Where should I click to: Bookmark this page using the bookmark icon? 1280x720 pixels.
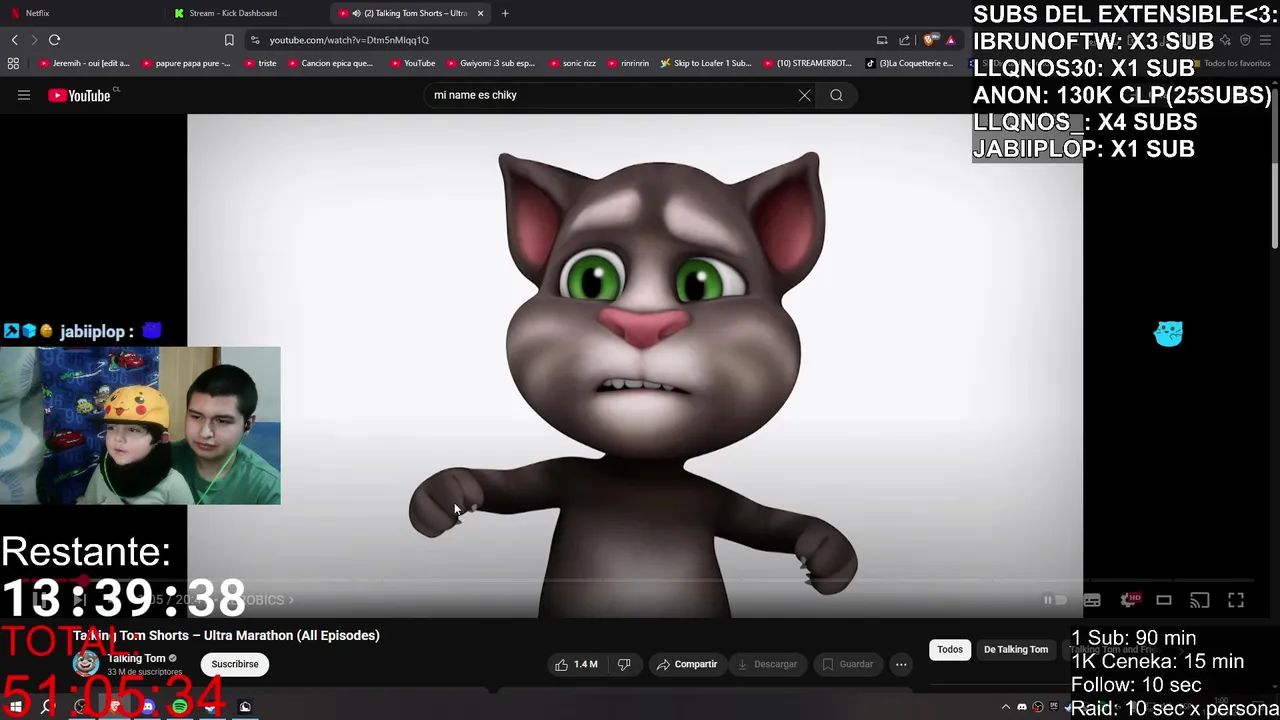click(229, 40)
